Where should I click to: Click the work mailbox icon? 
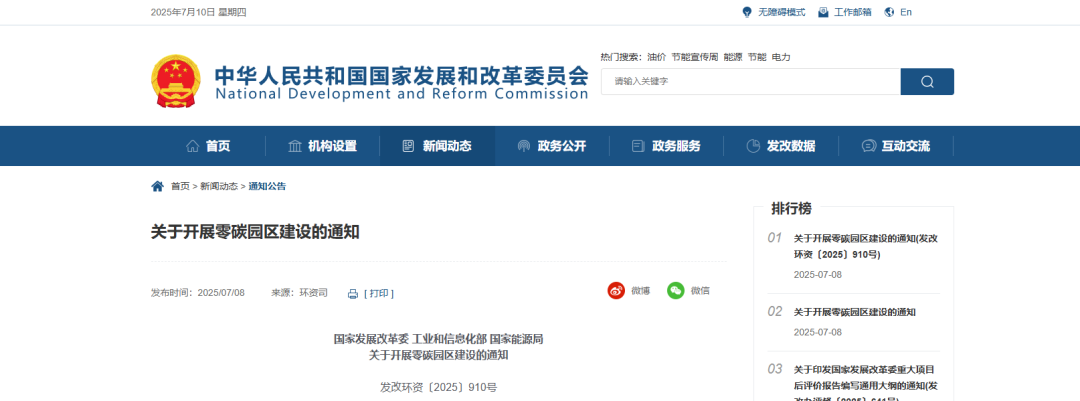coord(823,12)
